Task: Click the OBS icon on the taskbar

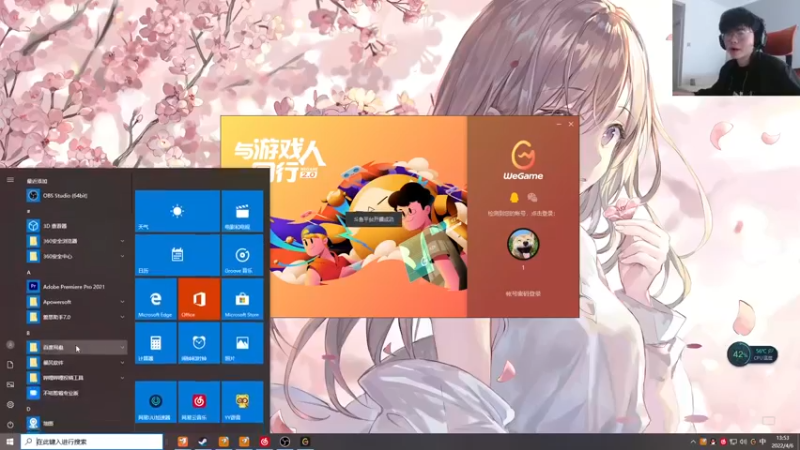Action: (285, 442)
